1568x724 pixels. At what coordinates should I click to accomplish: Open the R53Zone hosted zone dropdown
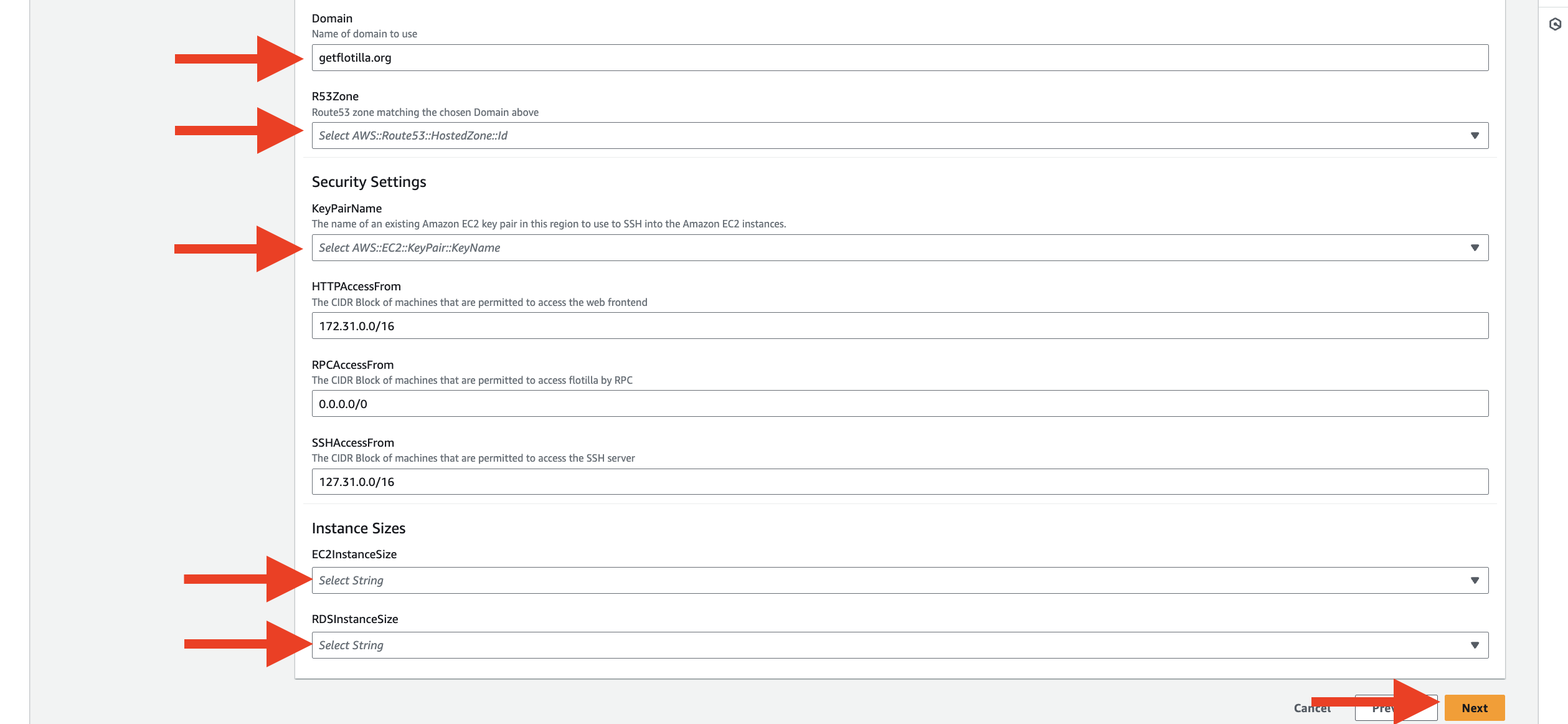pos(900,136)
